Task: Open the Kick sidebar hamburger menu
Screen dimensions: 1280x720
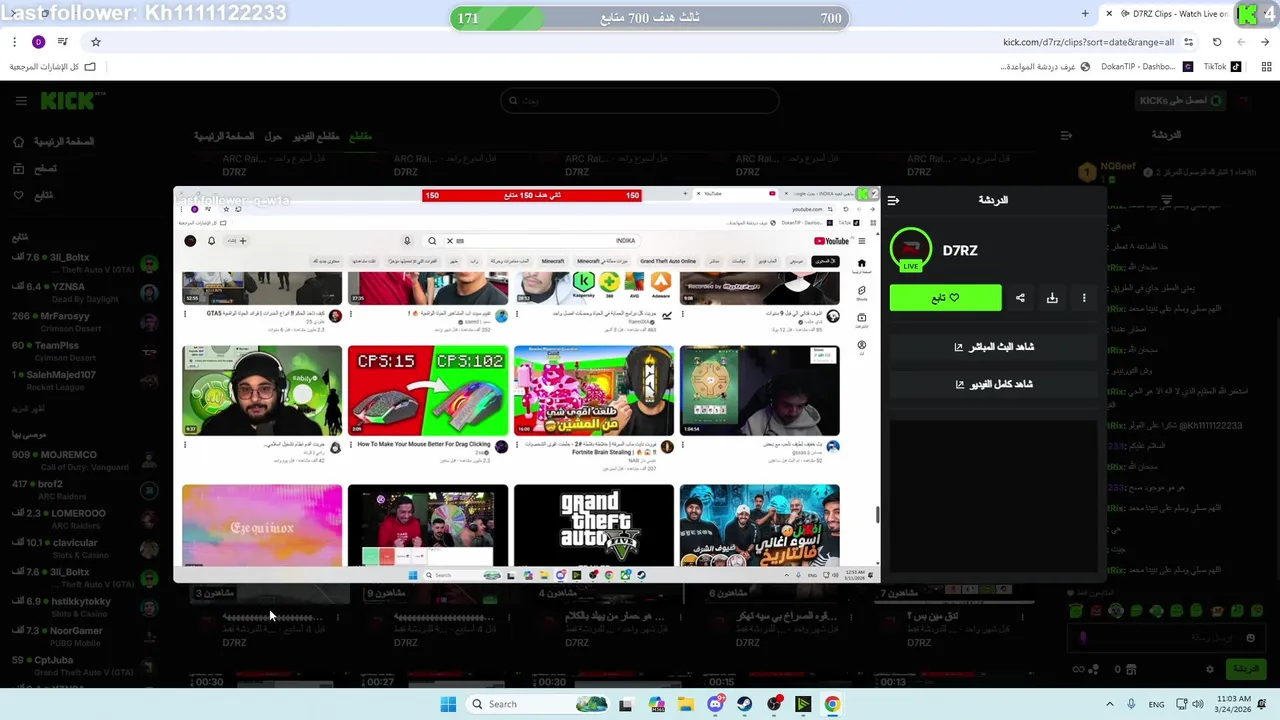Action: [20, 101]
